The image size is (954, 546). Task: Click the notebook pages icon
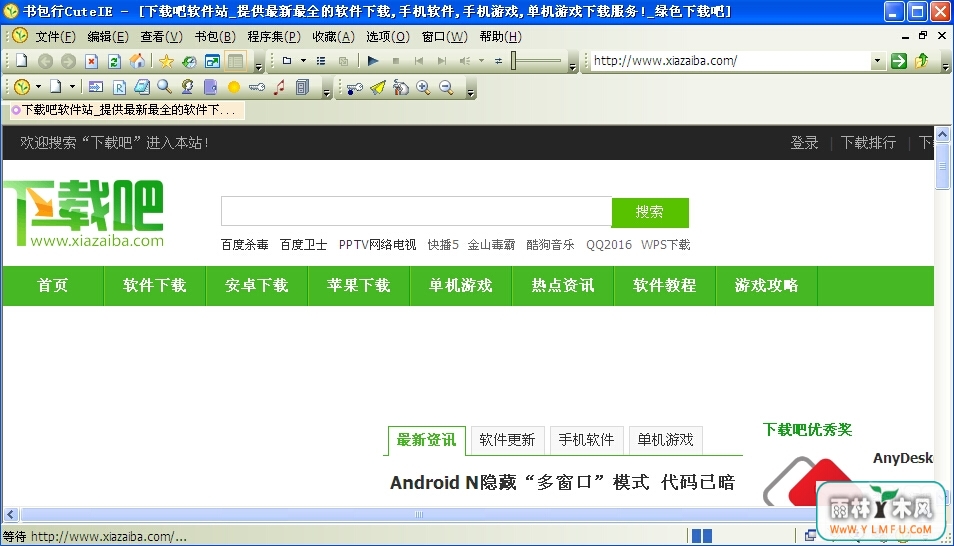coord(142,87)
